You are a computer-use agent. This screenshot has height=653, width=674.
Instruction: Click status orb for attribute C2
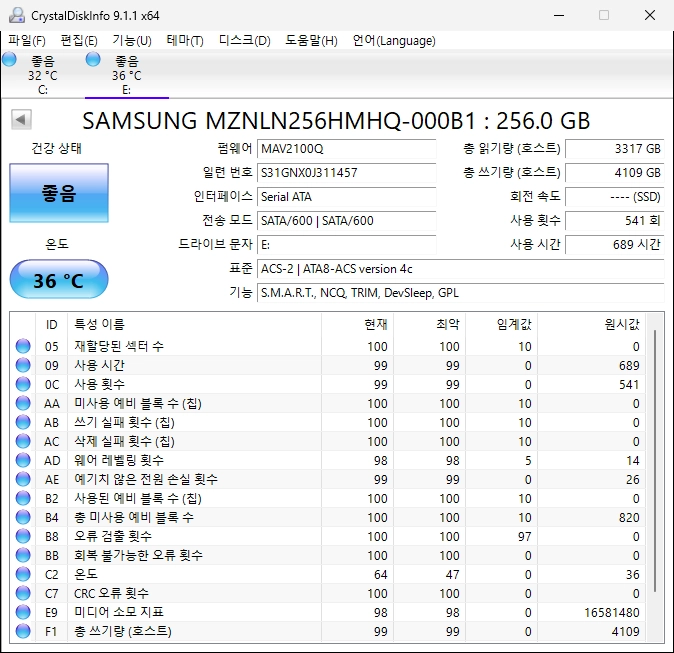pos(23,574)
